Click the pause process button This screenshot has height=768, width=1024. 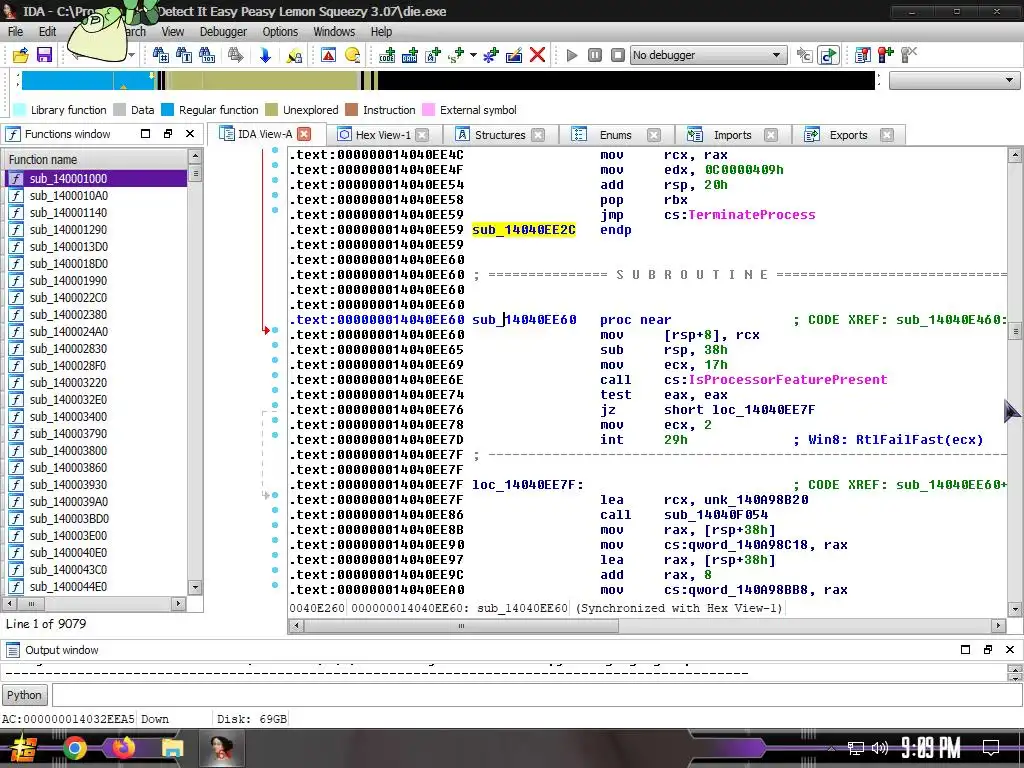point(594,56)
